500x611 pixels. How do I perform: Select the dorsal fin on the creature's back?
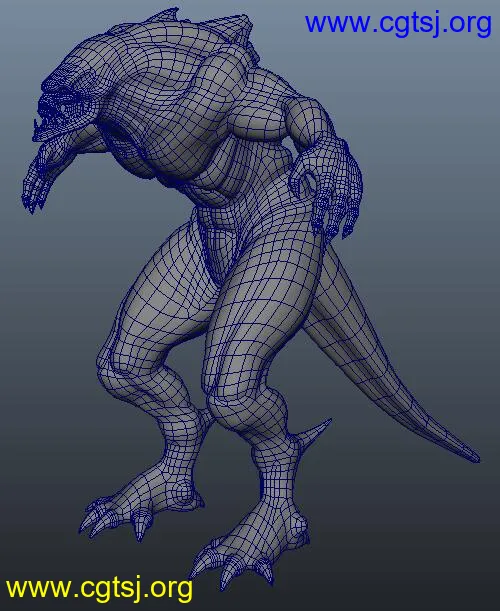[164, 18]
